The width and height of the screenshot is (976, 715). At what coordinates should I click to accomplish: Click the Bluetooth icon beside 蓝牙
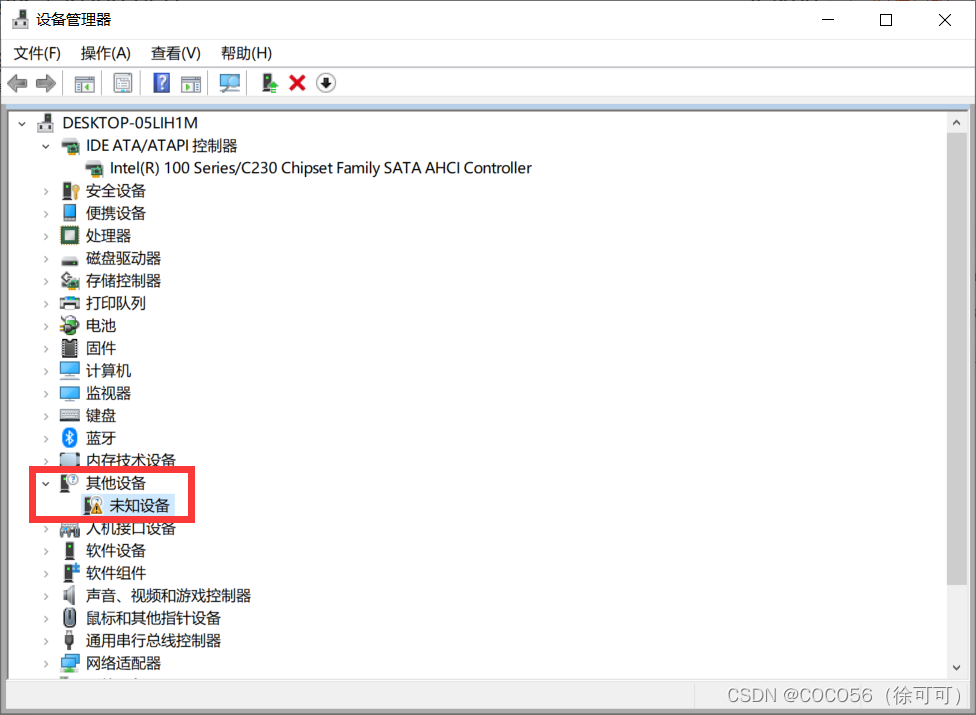(x=70, y=438)
